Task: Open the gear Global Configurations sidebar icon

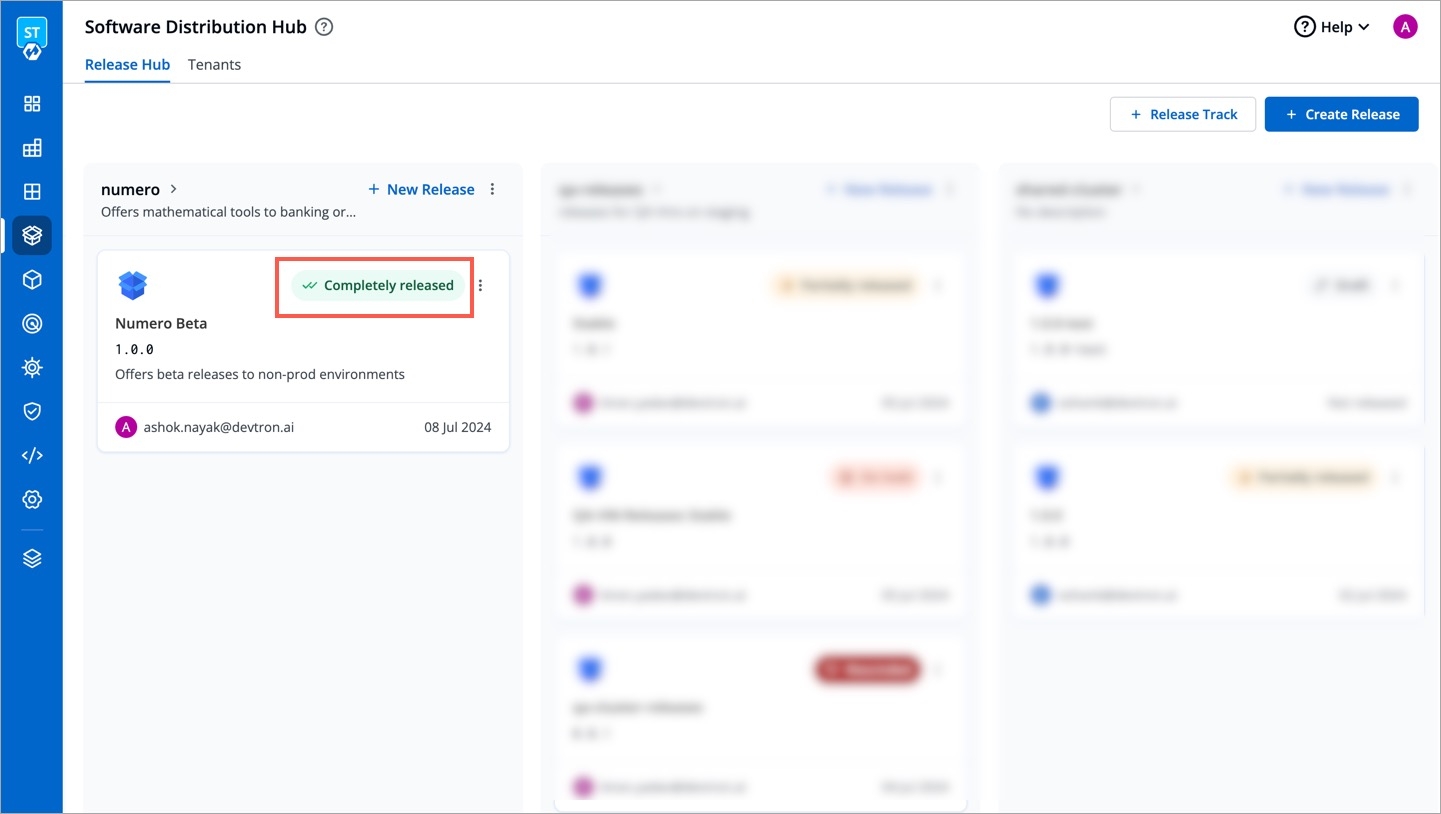Action: click(x=32, y=499)
